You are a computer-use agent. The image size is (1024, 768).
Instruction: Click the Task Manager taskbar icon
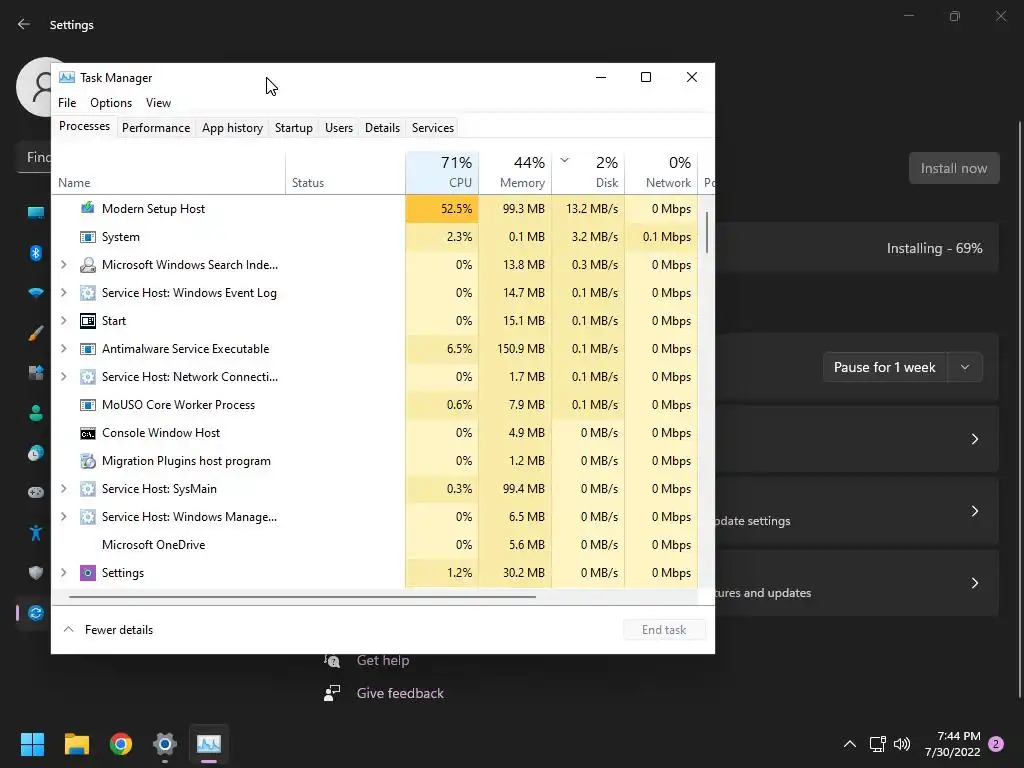[x=209, y=744]
